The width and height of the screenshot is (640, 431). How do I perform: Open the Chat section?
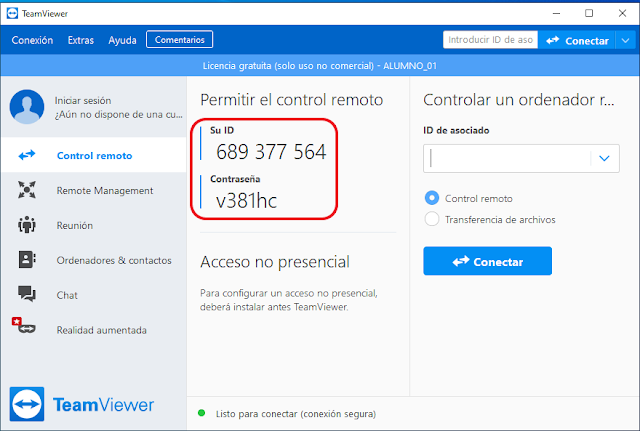94,295
